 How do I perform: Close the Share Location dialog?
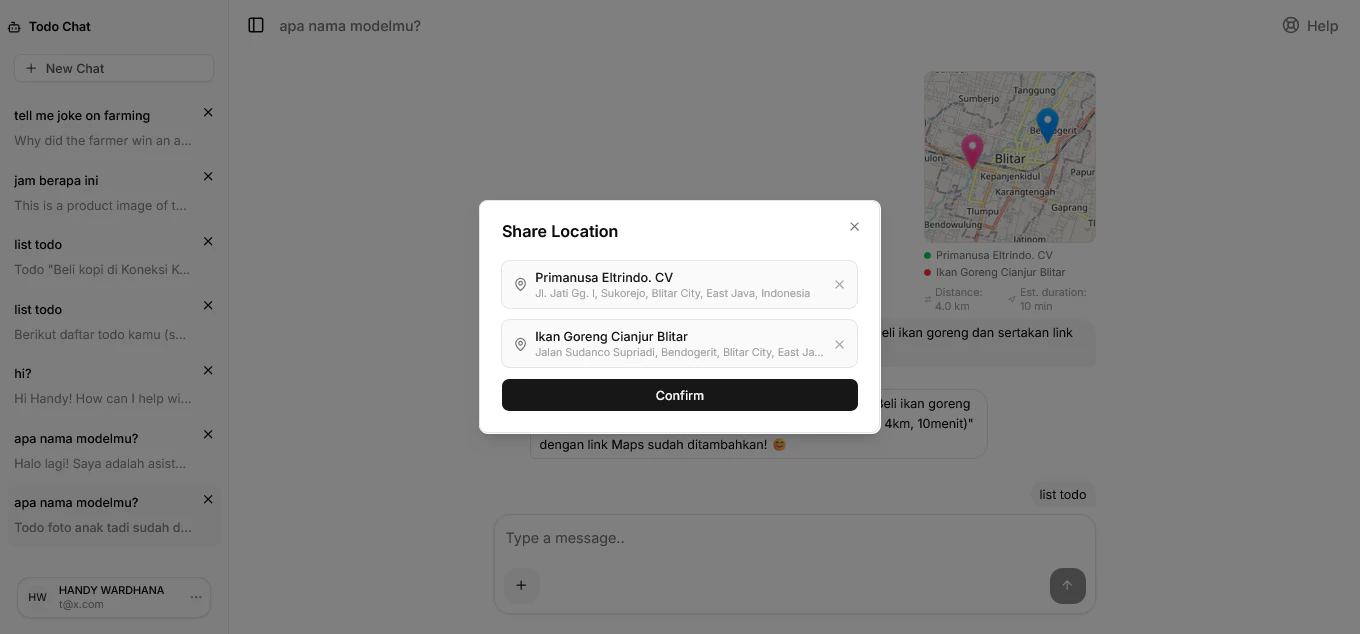coord(854,227)
